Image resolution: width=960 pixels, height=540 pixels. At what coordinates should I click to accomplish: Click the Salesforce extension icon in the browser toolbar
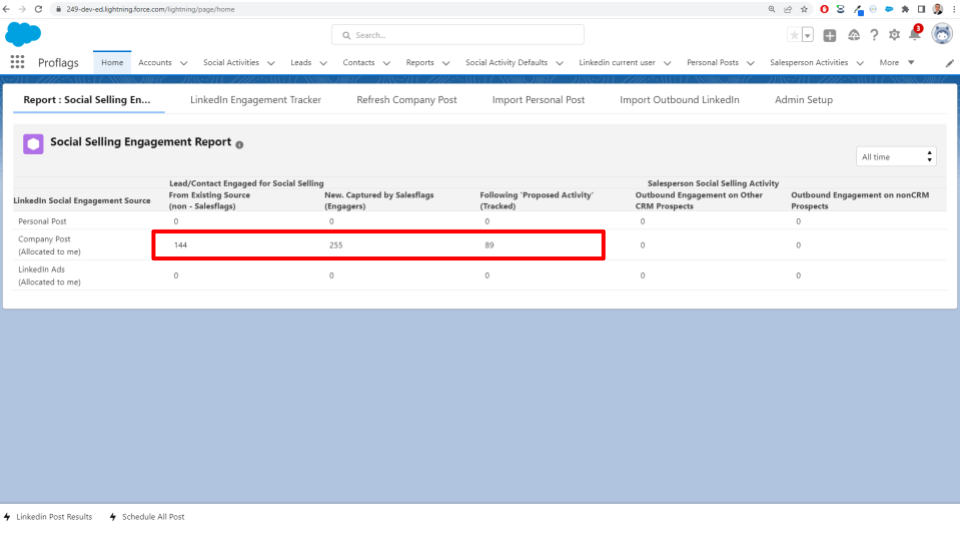coord(889,9)
